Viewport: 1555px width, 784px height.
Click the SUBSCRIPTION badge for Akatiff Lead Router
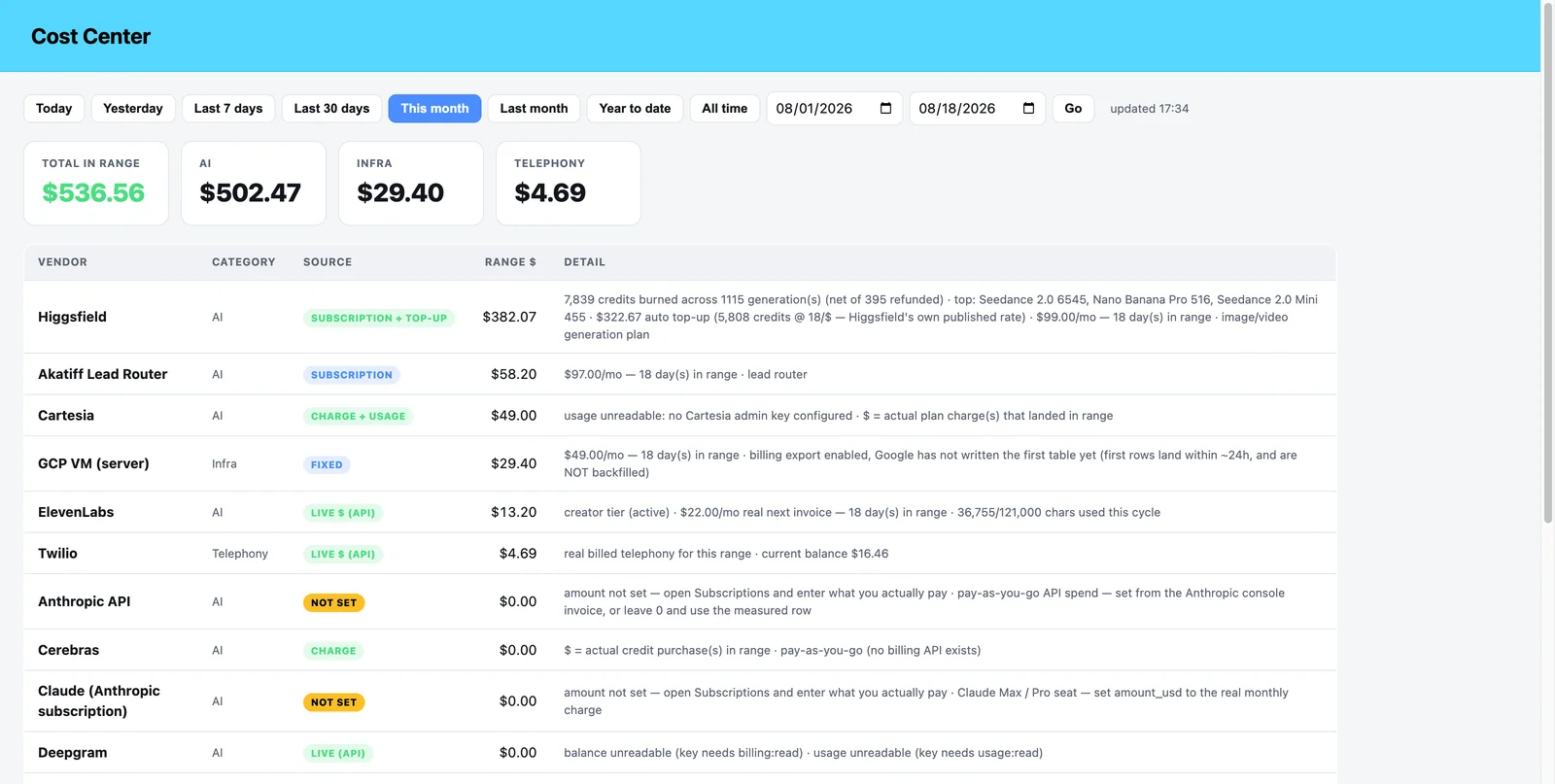[x=352, y=375]
